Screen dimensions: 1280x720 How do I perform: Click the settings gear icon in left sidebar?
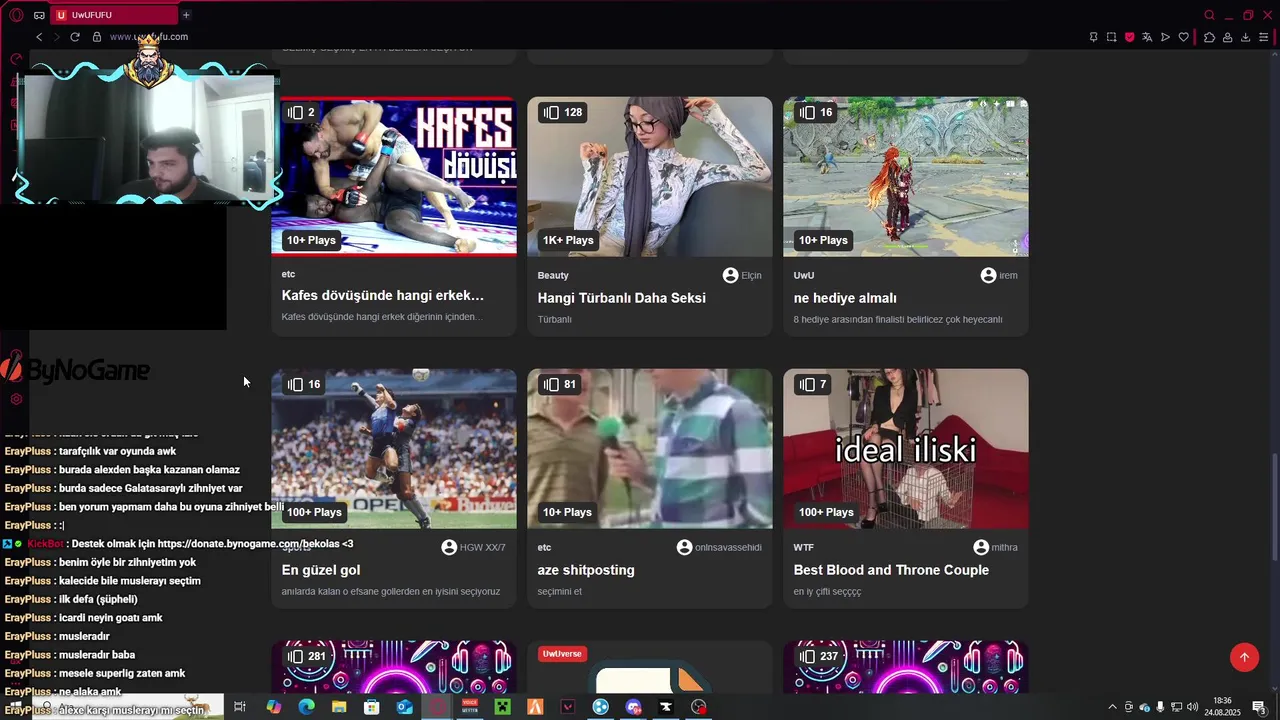click(x=16, y=399)
